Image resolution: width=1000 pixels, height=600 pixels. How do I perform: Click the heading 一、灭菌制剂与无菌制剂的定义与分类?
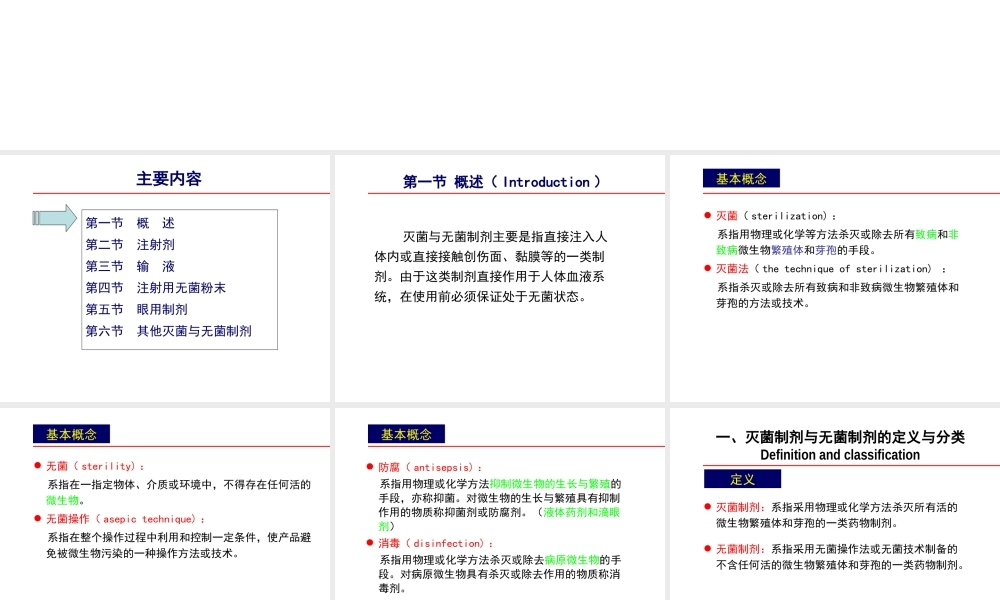click(x=842, y=436)
